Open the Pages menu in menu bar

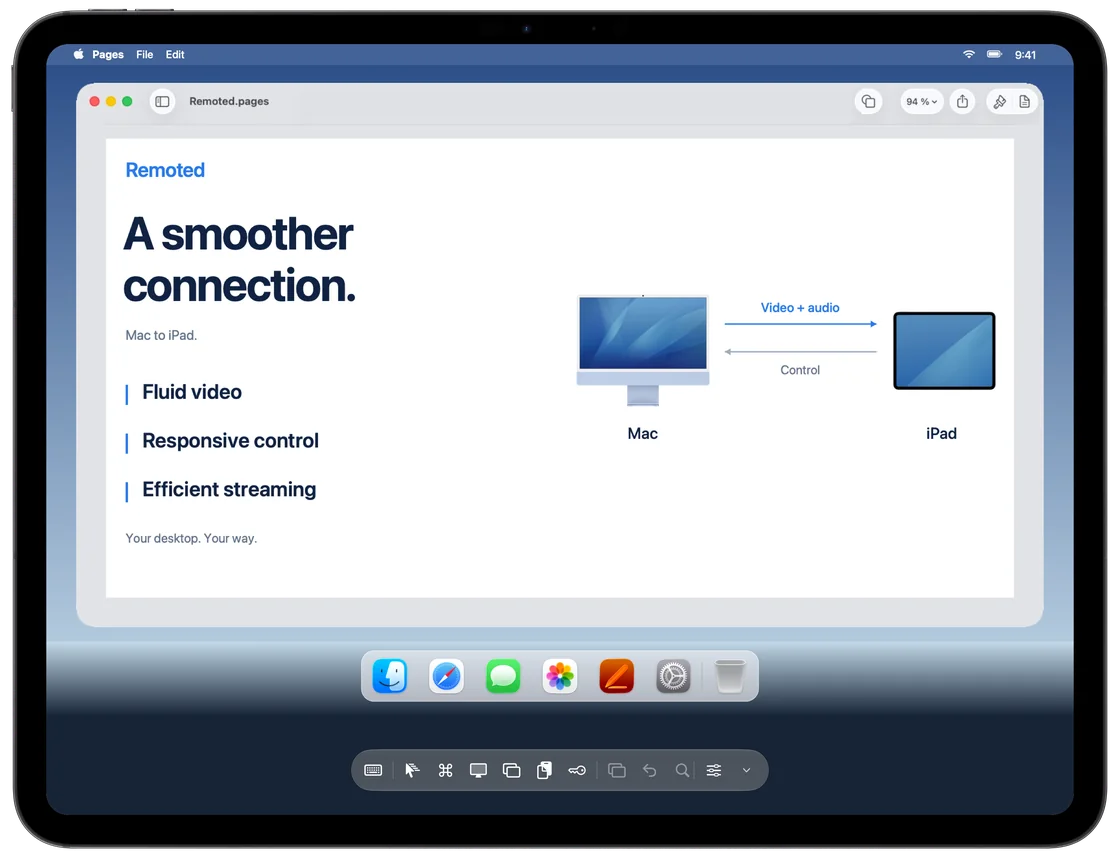[x=108, y=54]
